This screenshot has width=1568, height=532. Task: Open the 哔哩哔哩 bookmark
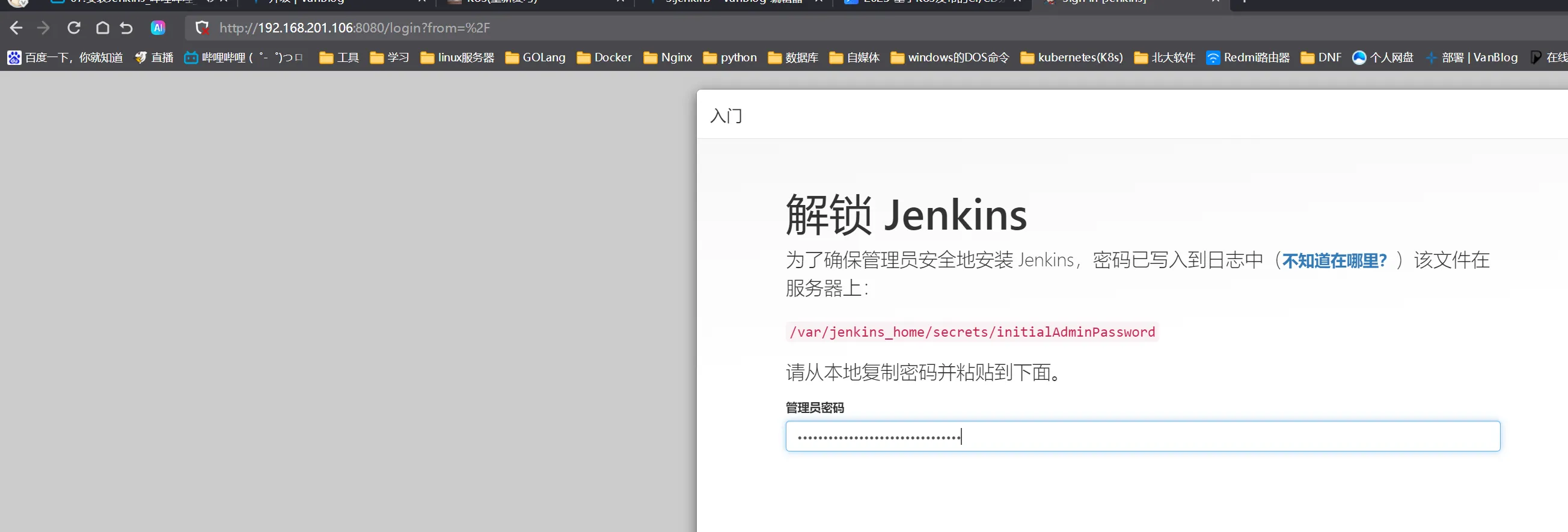point(243,58)
